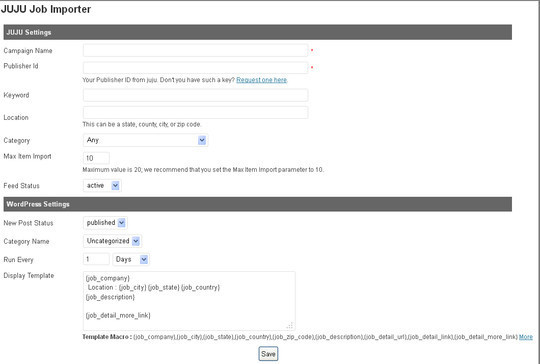Click the Campaign Name label
The width and height of the screenshot is (540, 364).
tap(28, 51)
